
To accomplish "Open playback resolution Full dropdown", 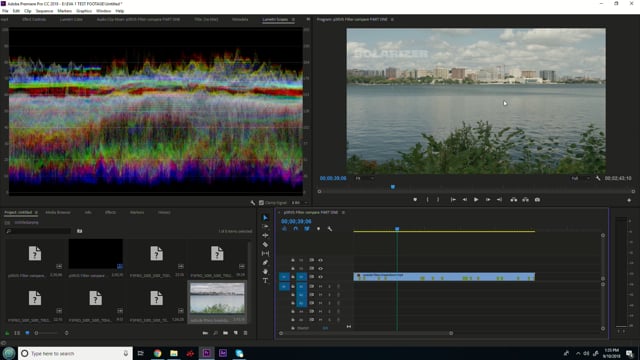I will pos(580,178).
